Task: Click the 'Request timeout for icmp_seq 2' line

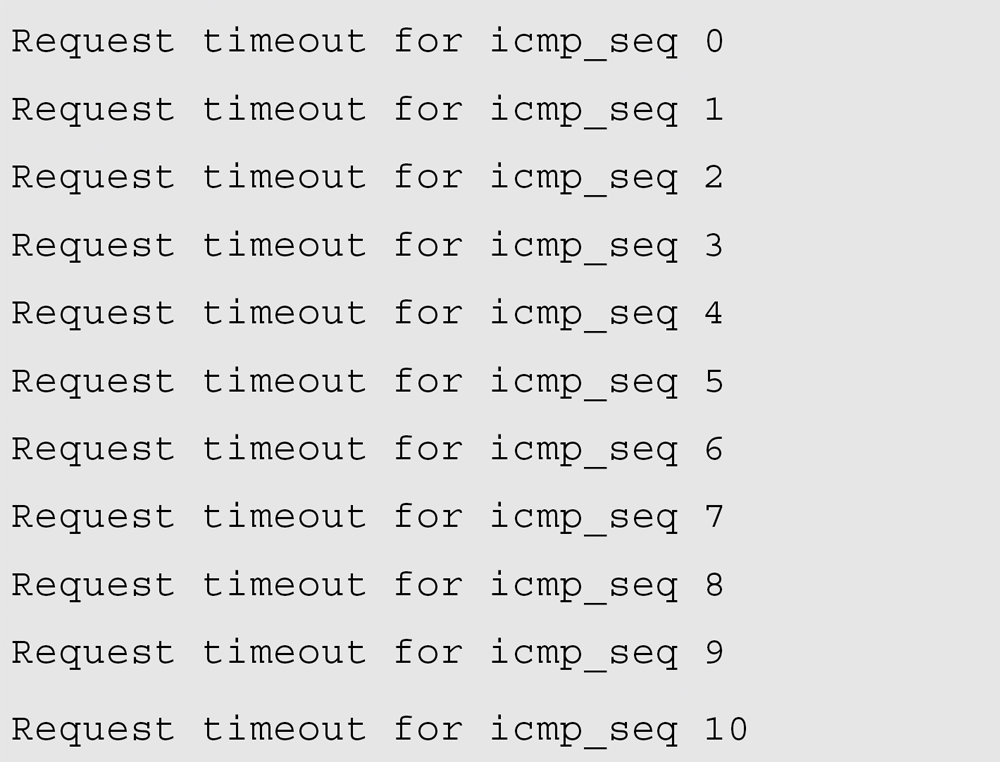Action: pos(367,179)
